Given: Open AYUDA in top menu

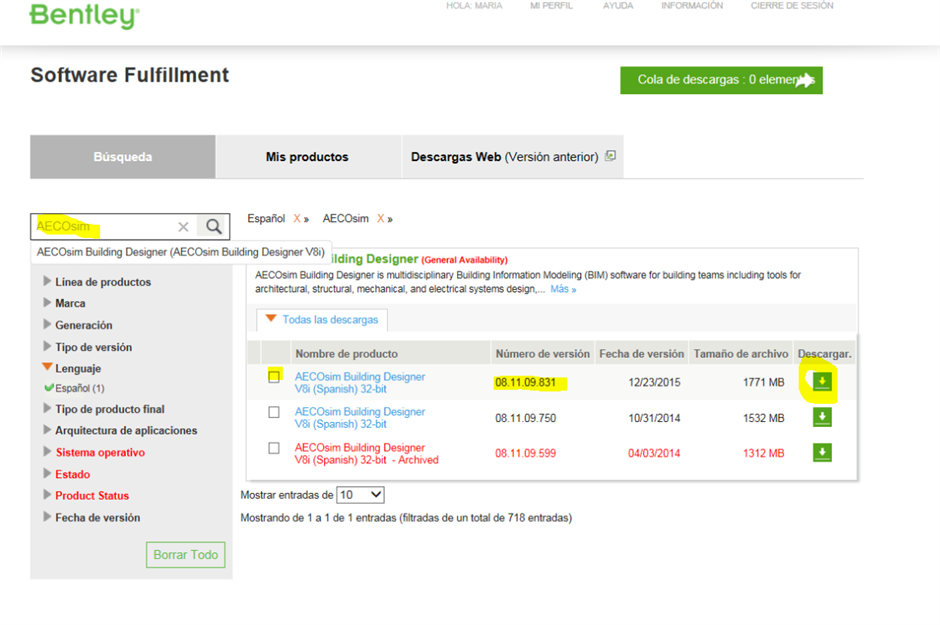Looking at the screenshot, I should pyautogui.click(x=618, y=5).
